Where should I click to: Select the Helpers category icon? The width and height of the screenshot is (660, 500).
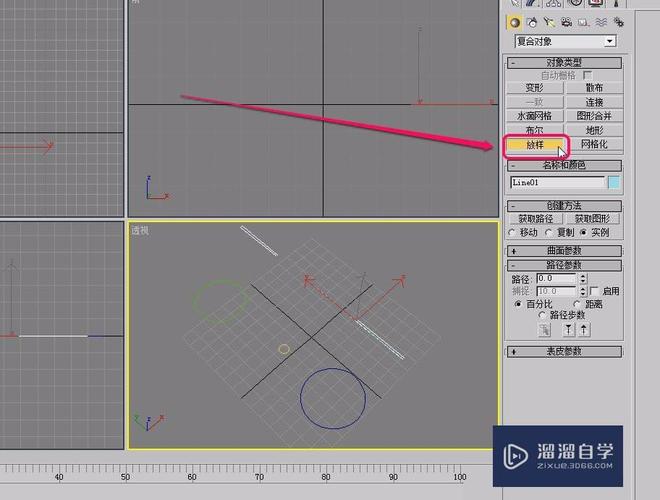point(584,22)
